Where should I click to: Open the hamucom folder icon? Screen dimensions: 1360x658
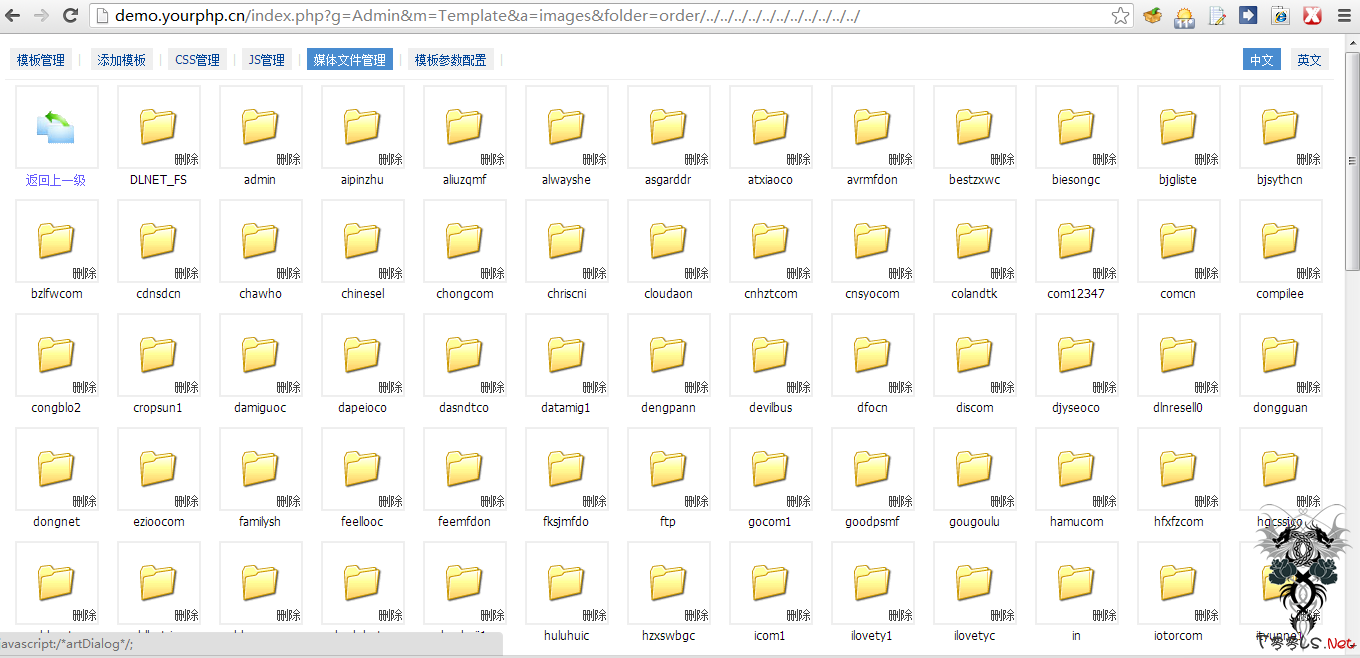[x=1076, y=468]
